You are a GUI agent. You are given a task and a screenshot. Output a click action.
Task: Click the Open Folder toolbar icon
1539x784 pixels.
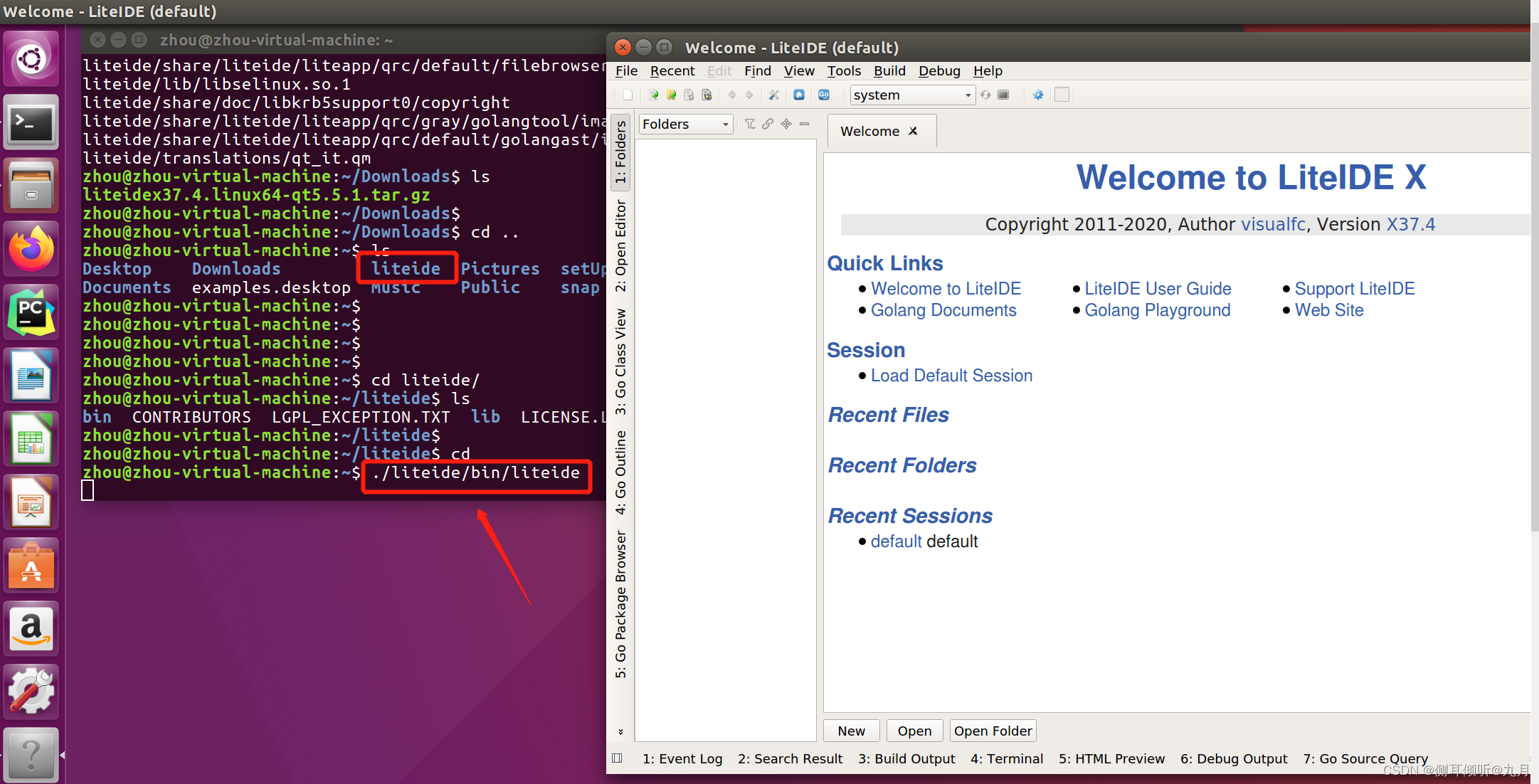tap(671, 95)
